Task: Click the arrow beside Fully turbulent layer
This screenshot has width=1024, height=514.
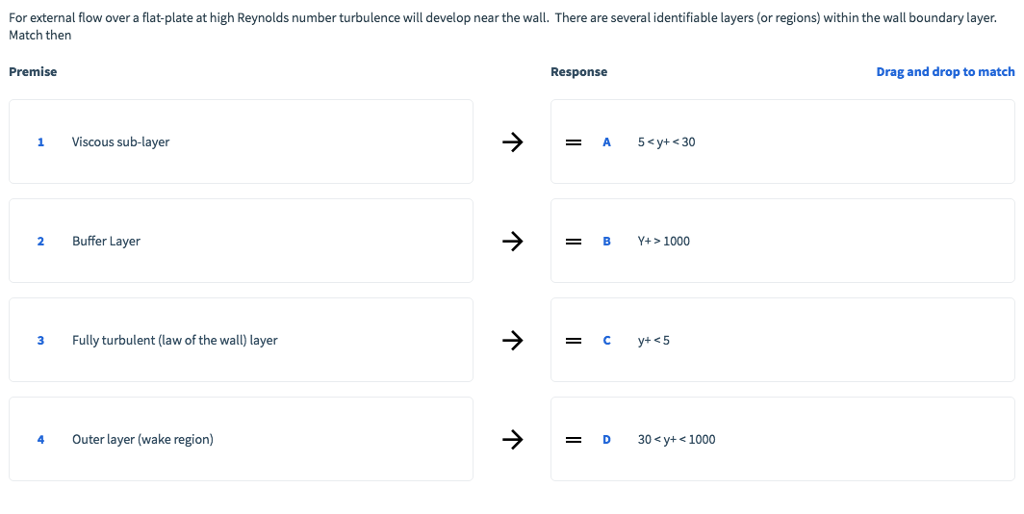Action: [x=512, y=340]
